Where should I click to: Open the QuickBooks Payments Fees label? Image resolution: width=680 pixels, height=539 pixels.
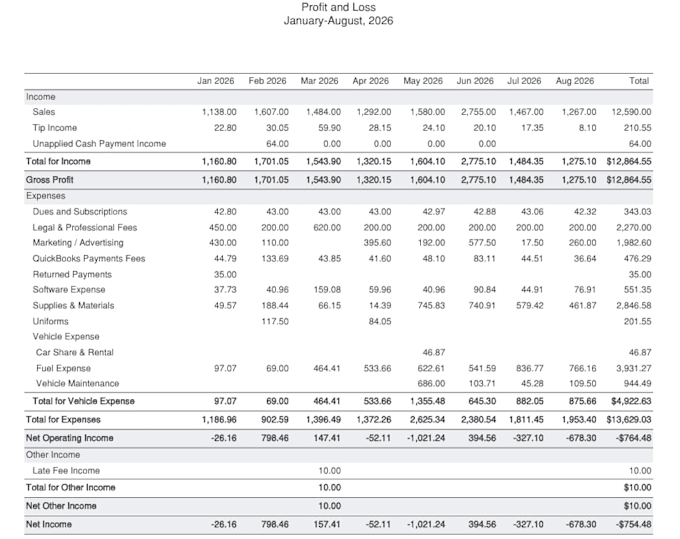click(x=88, y=259)
